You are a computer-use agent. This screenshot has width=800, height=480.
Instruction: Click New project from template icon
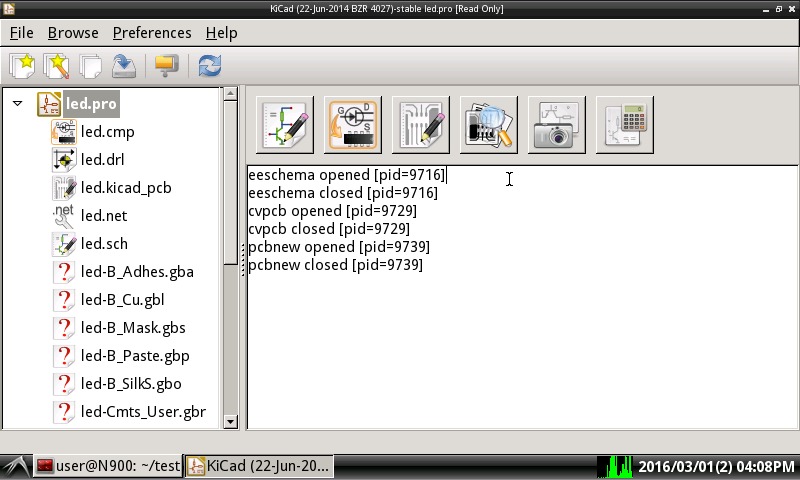click(x=56, y=66)
